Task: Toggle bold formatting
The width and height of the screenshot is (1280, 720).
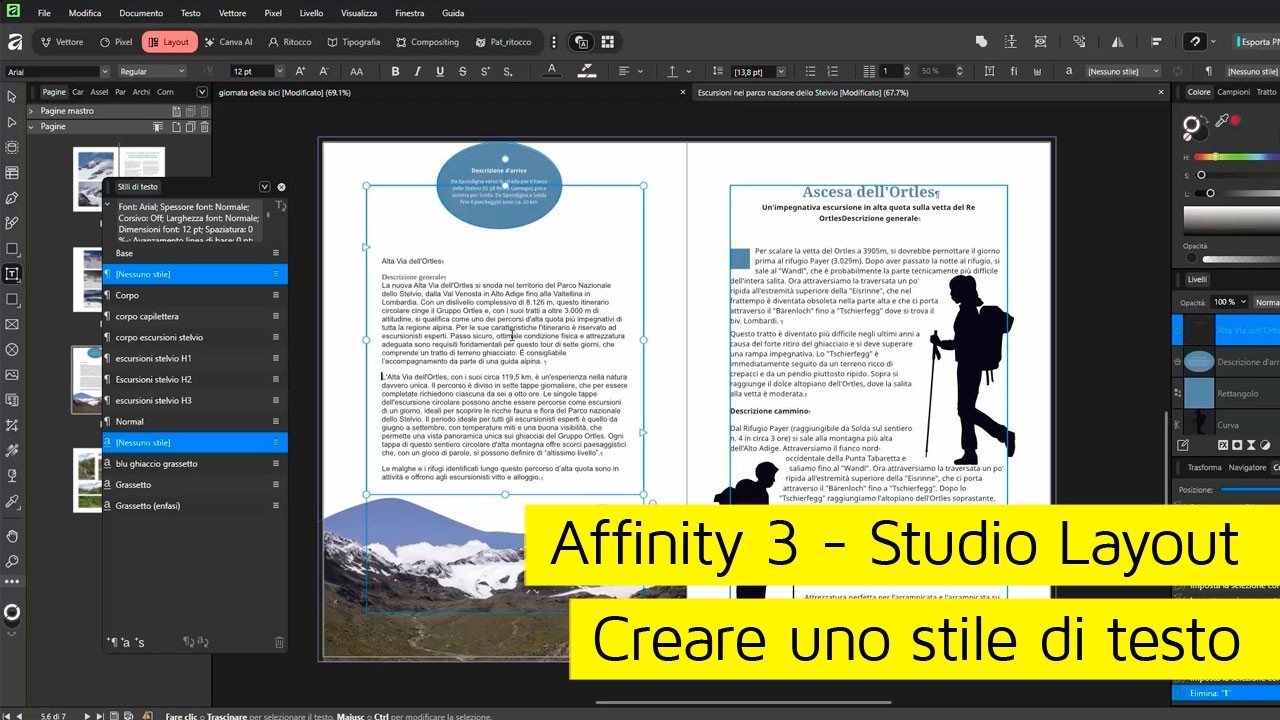Action: coord(395,72)
